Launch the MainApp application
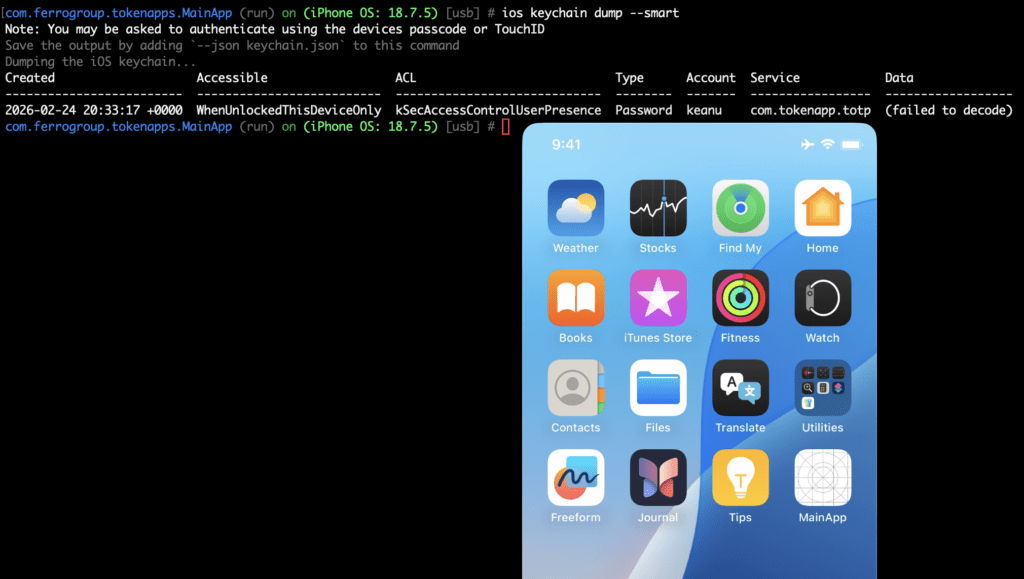This screenshot has width=1024, height=579. tap(822, 478)
